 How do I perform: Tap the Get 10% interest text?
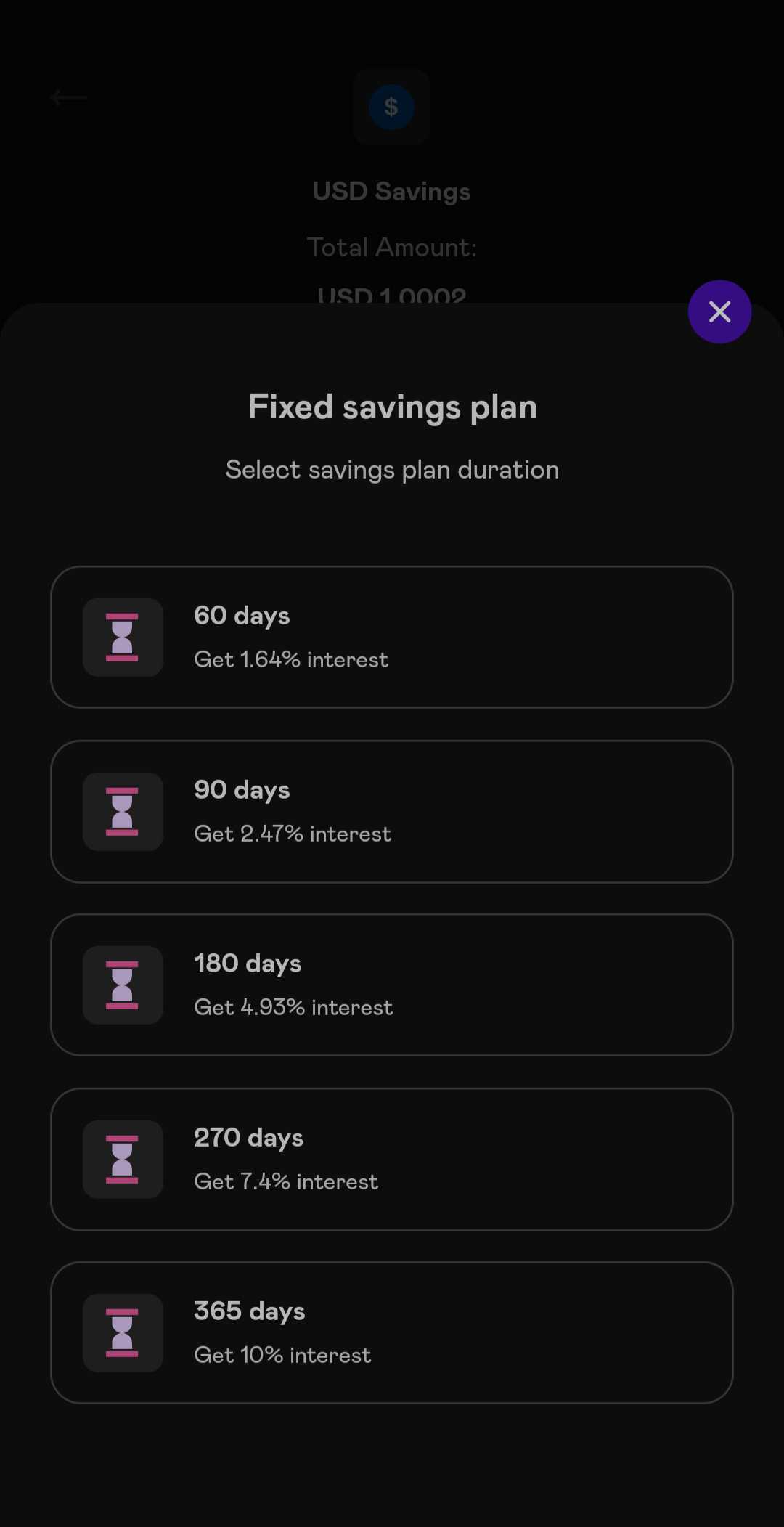[282, 1355]
